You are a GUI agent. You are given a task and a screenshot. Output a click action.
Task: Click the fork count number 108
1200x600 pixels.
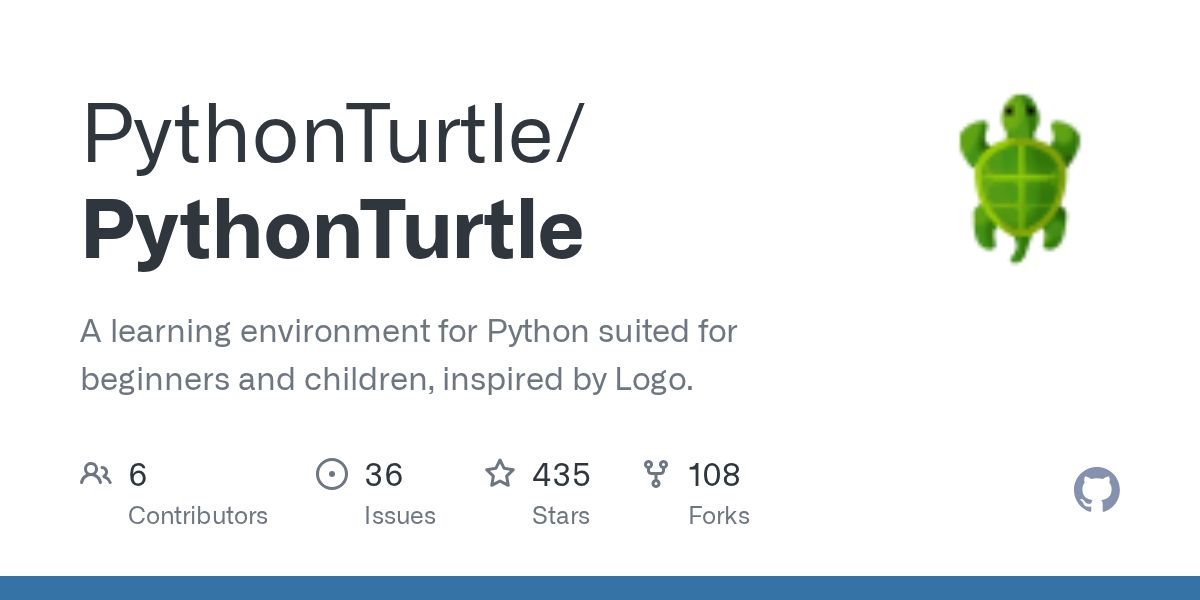tap(714, 474)
